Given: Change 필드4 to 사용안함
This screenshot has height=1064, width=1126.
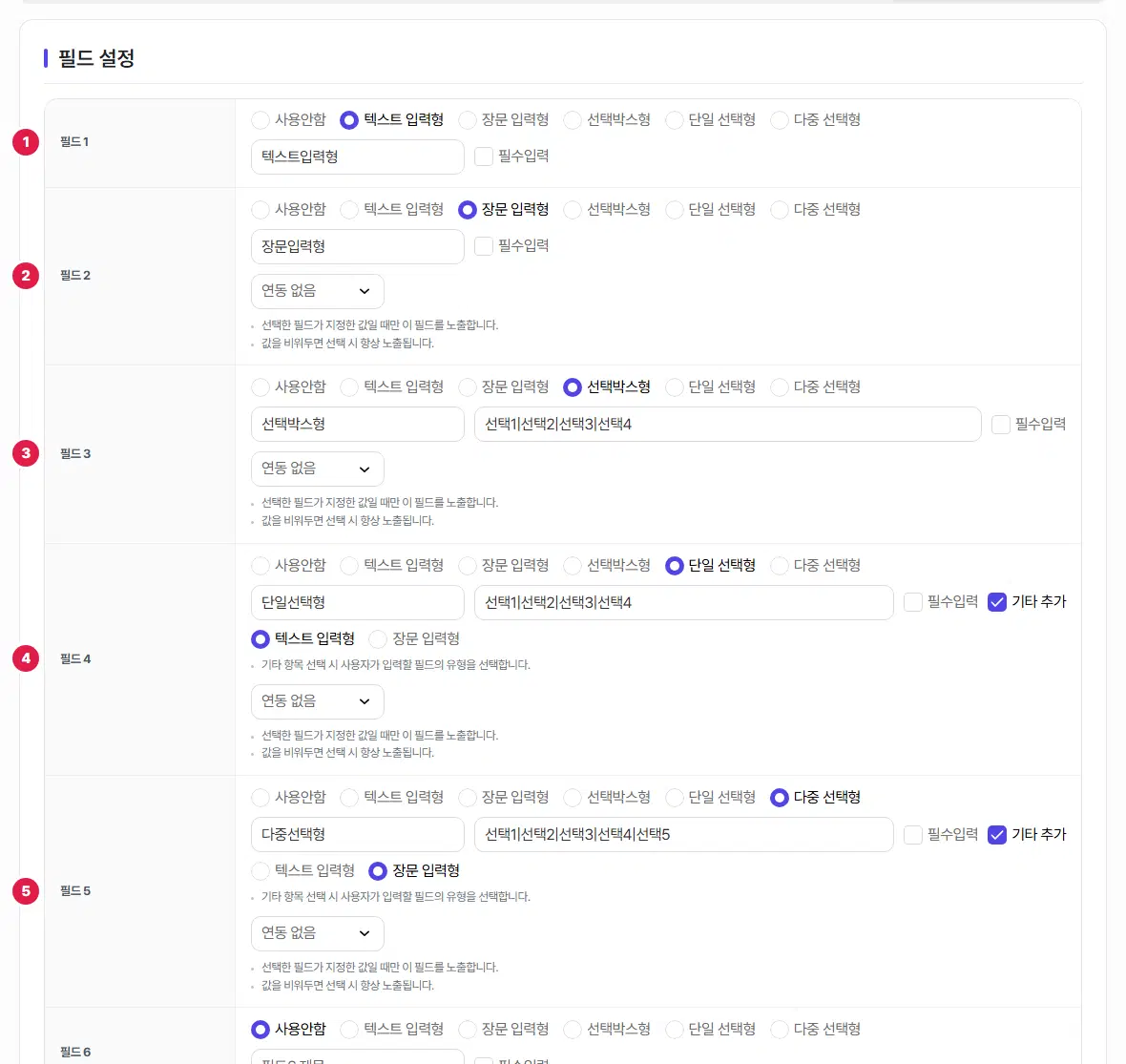Looking at the screenshot, I should point(260,566).
